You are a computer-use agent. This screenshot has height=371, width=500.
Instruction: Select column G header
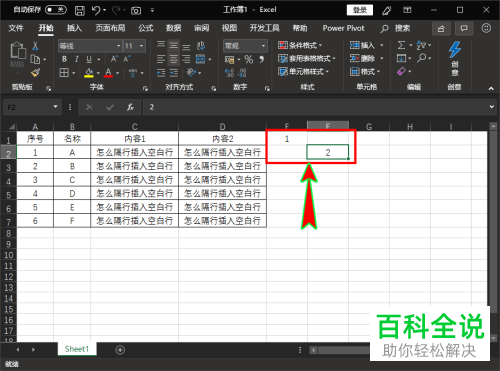pos(369,127)
